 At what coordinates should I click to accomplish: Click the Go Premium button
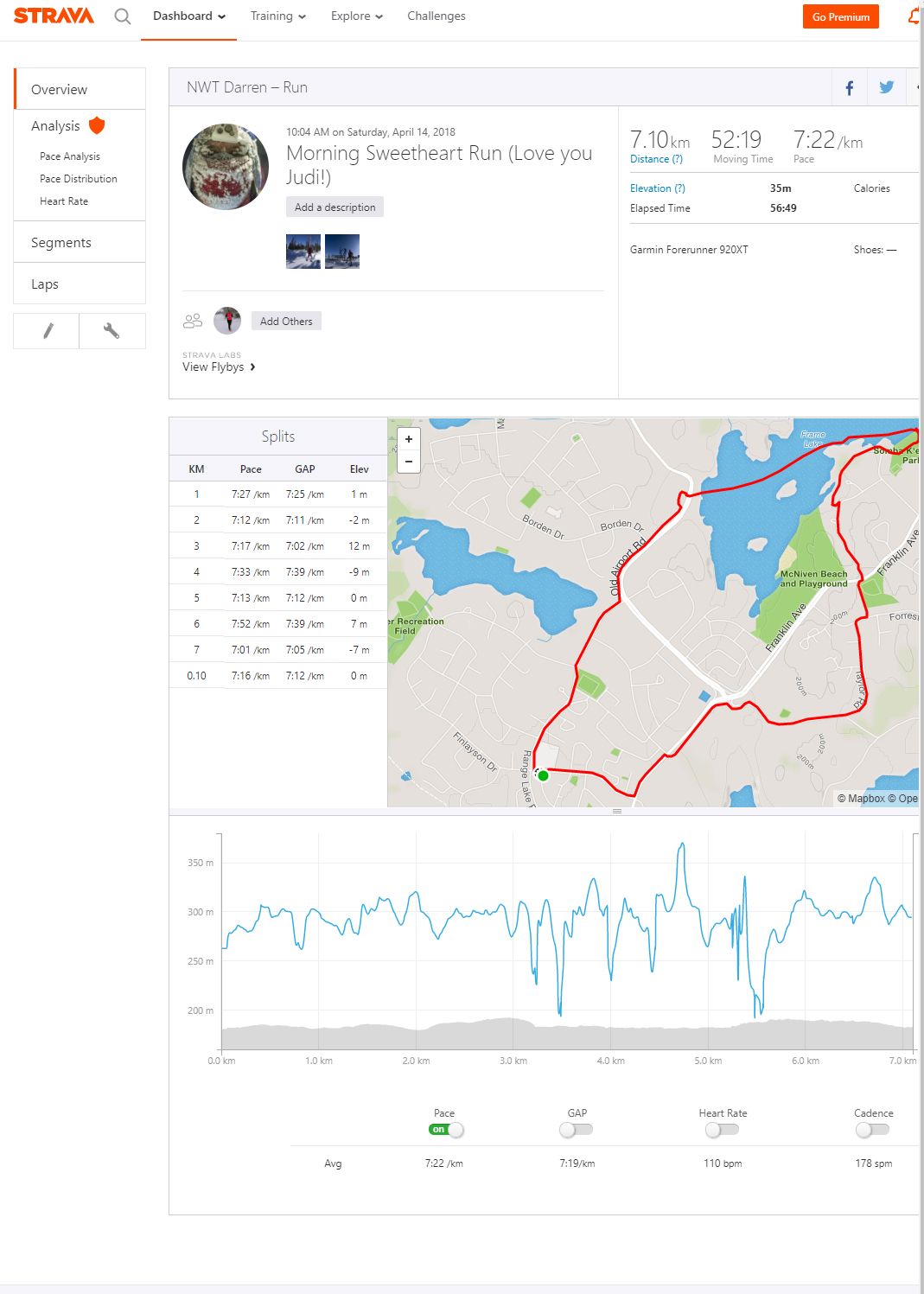pos(840,16)
